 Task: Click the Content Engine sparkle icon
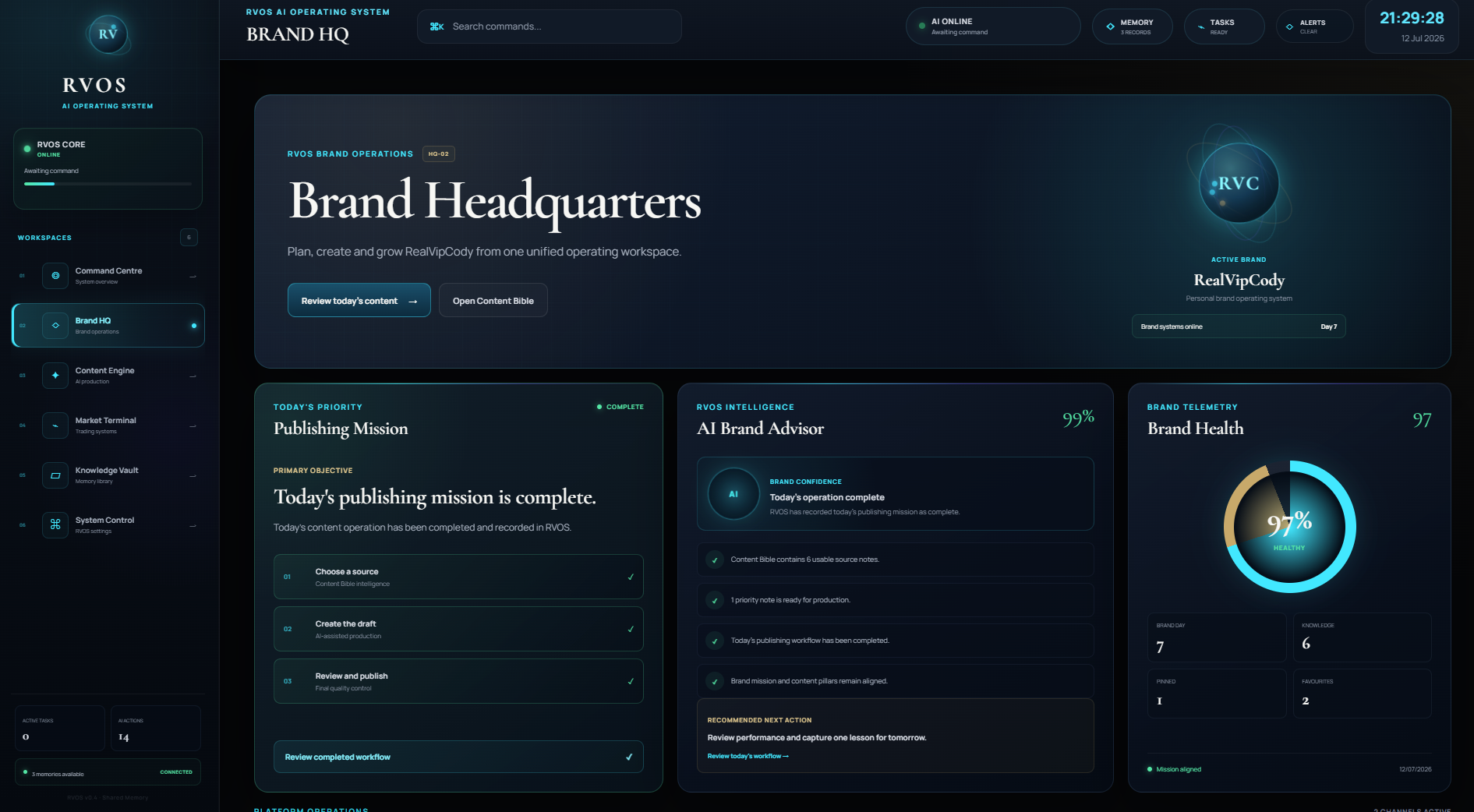tap(55, 376)
